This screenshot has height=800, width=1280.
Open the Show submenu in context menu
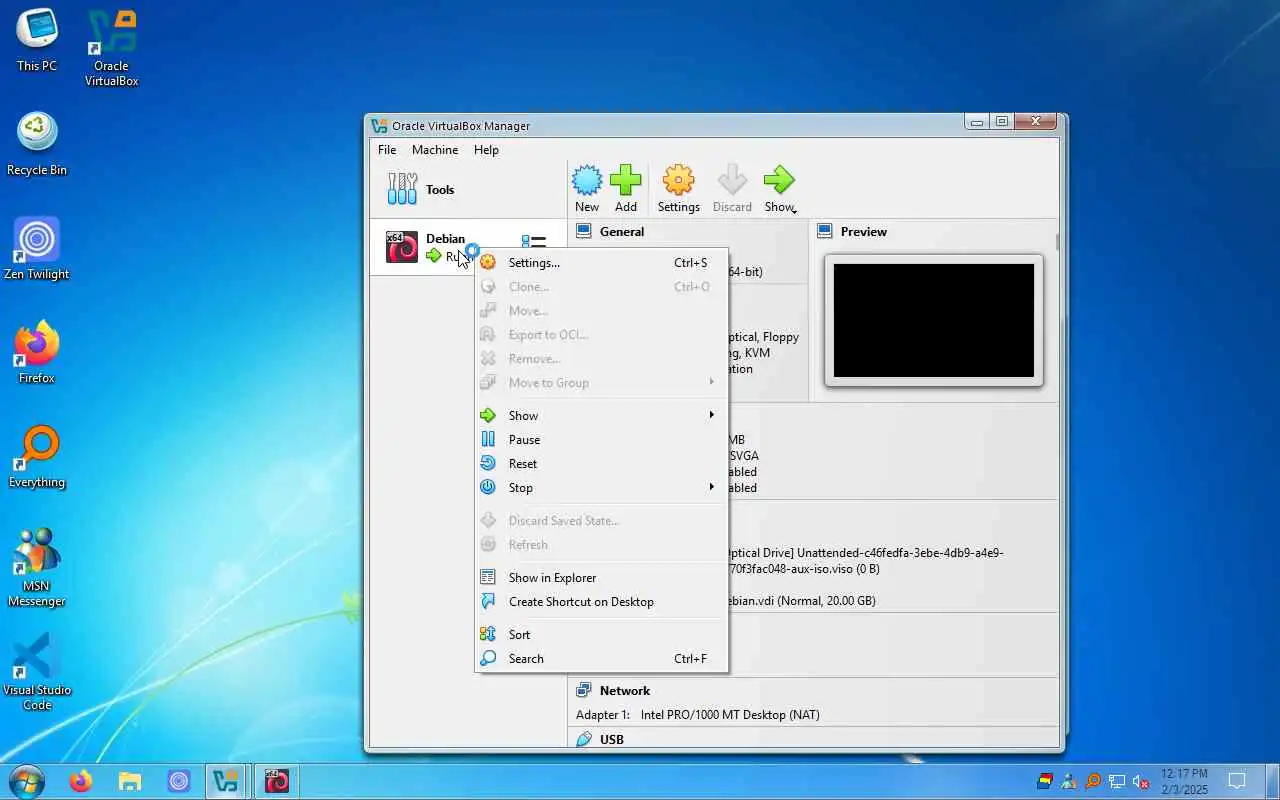tap(601, 416)
